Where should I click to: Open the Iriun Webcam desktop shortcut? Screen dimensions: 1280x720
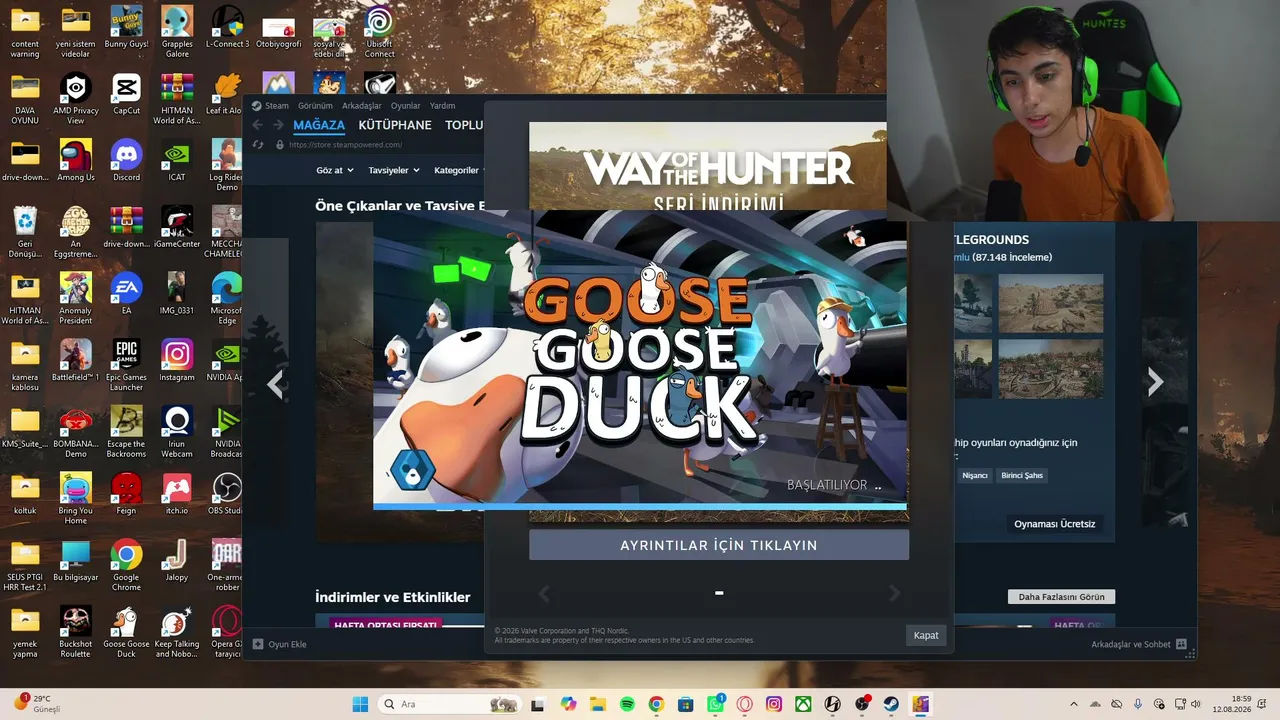click(x=177, y=432)
